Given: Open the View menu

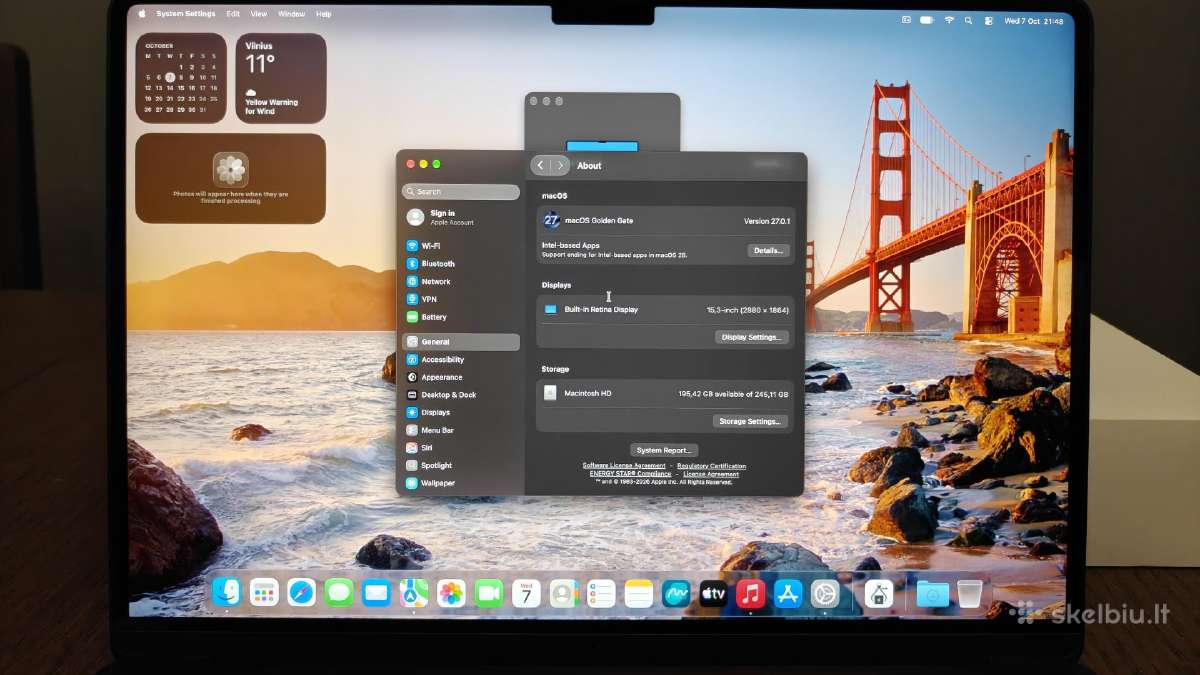Looking at the screenshot, I should tap(259, 14).
